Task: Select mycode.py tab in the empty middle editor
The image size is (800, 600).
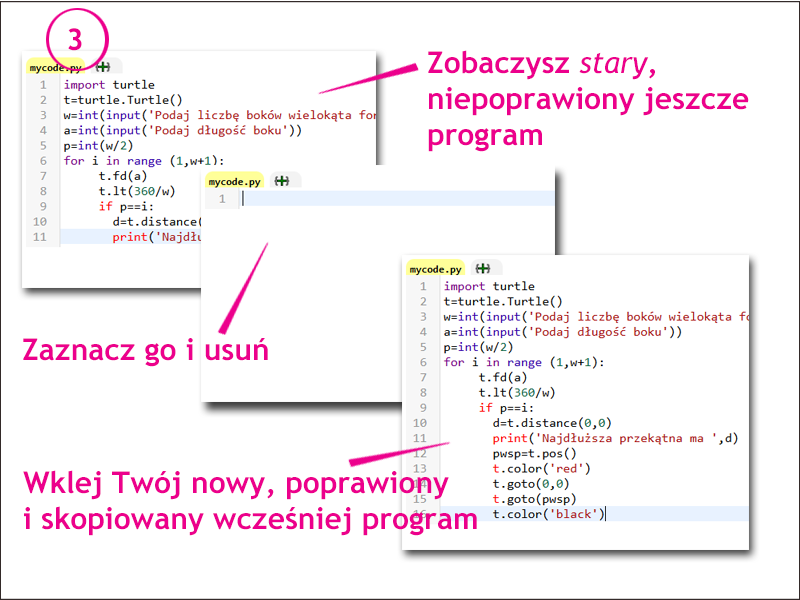Action: 234,181
